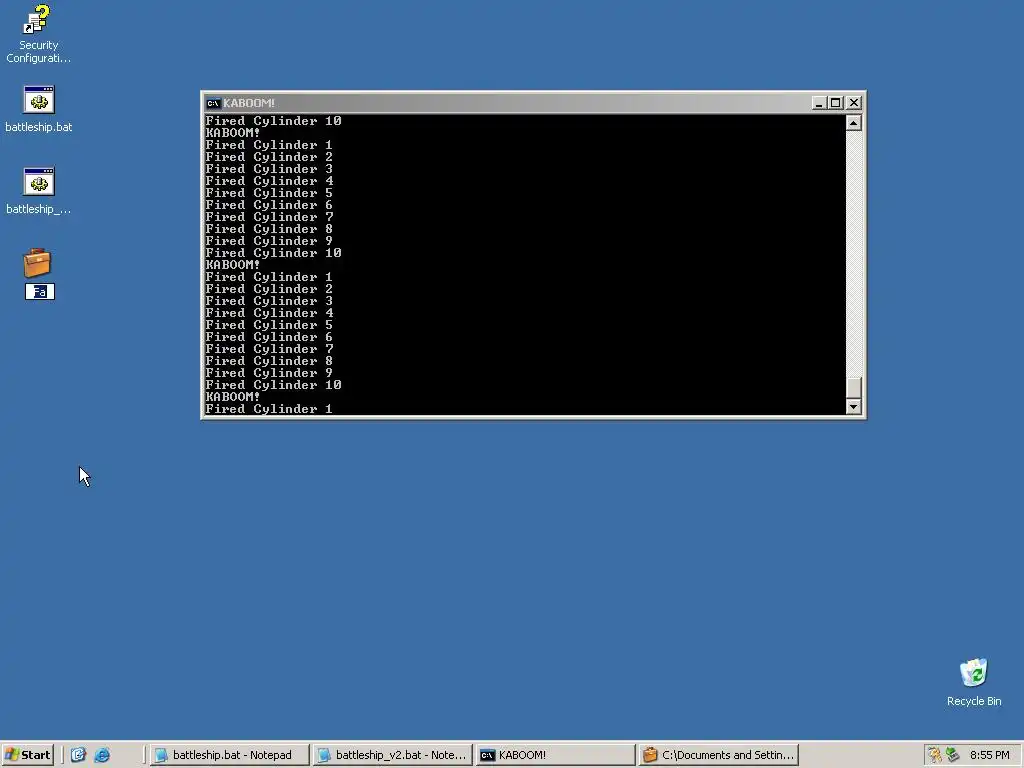Click the console scrollbar down arrow
The width and height of the screenshot is (1024, 768).
(x=854, y=406)
